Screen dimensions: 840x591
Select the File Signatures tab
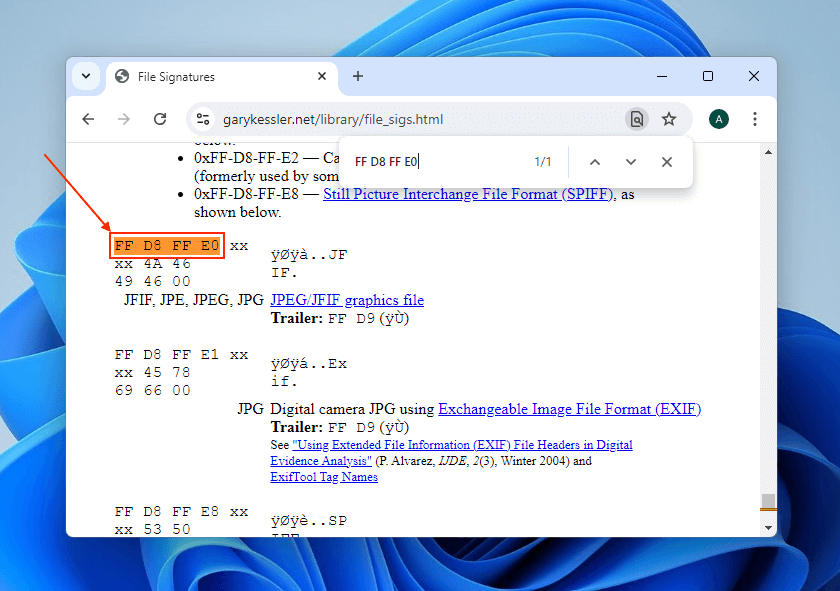tap(200, 76)
